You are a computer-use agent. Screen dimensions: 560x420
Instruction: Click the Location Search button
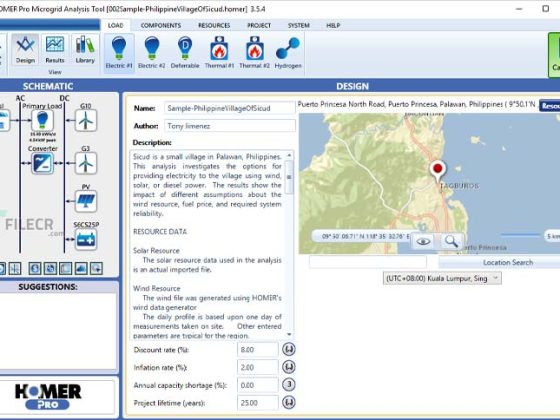[500, 262]
